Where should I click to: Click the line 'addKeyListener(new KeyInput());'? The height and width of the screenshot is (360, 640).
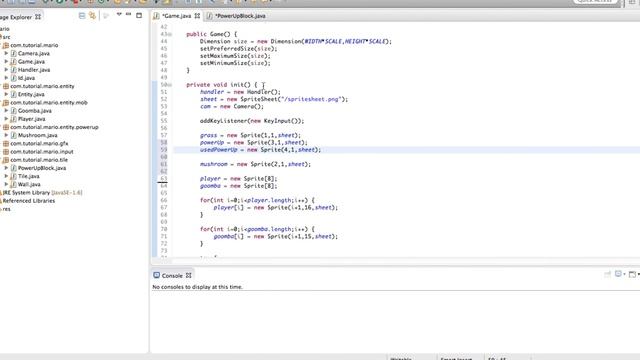point(252,121)
